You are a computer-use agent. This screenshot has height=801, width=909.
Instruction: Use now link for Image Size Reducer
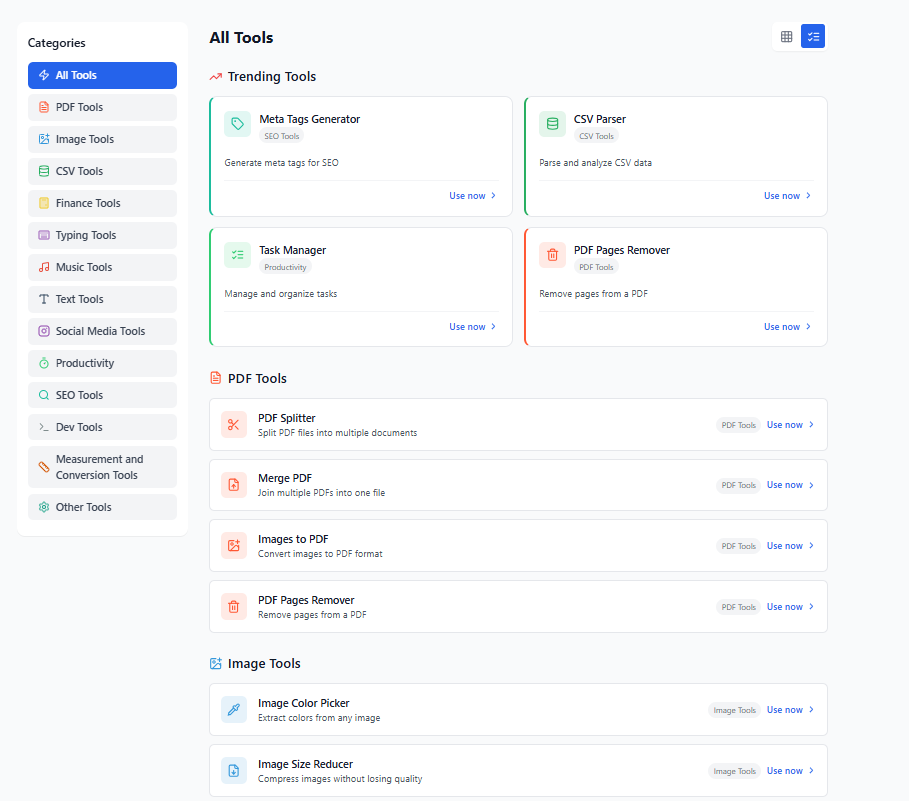tap(790, 771)
